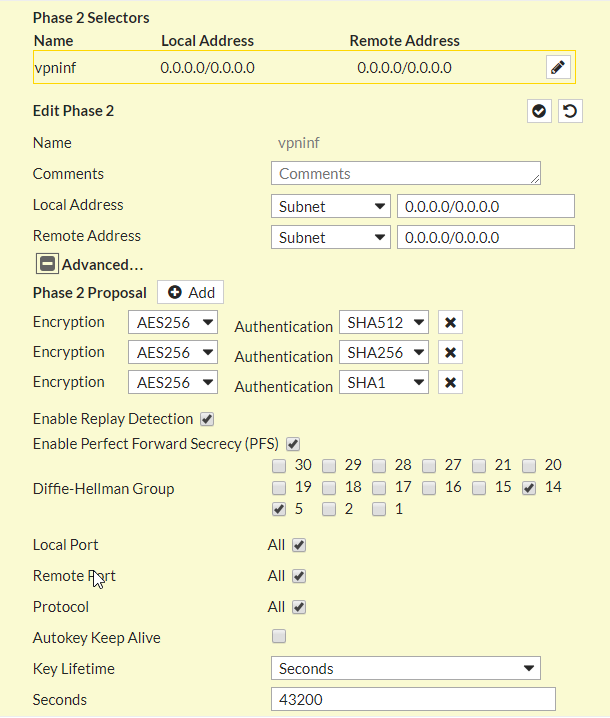The height and width of the screenshot is (718, 610).
Task: Collapse the Advanced section minus icon
Action: point(47,264)
